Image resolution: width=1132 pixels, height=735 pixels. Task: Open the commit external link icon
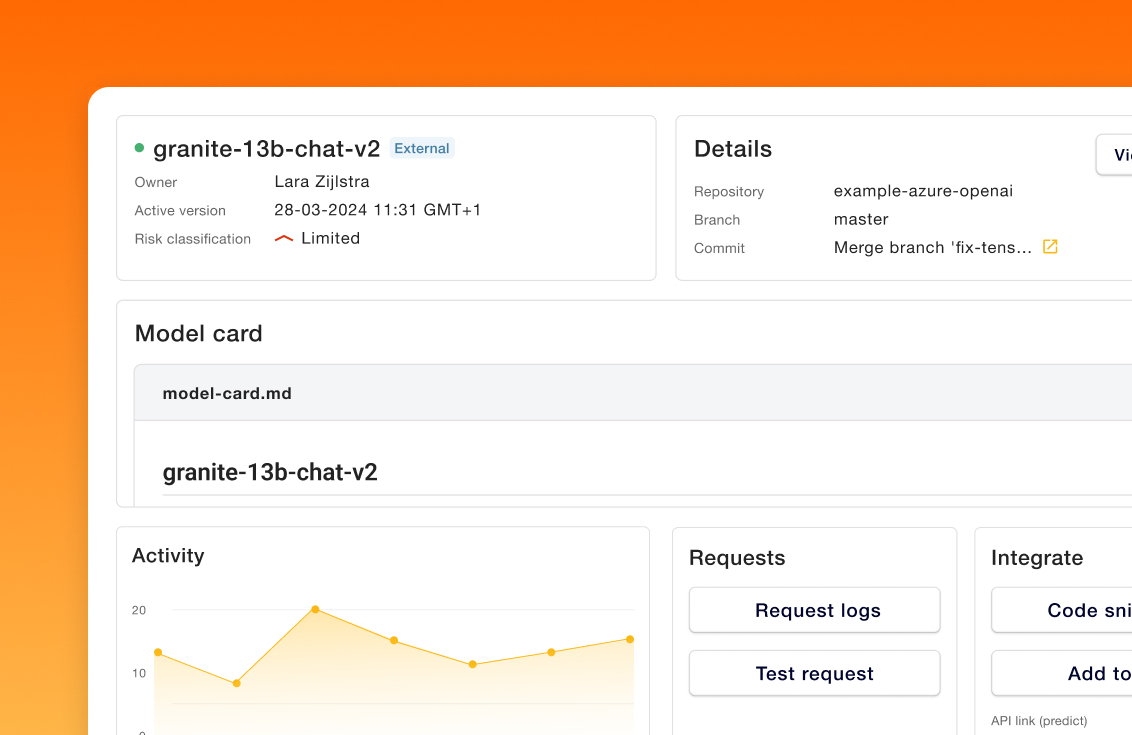tap(1050, 247)
